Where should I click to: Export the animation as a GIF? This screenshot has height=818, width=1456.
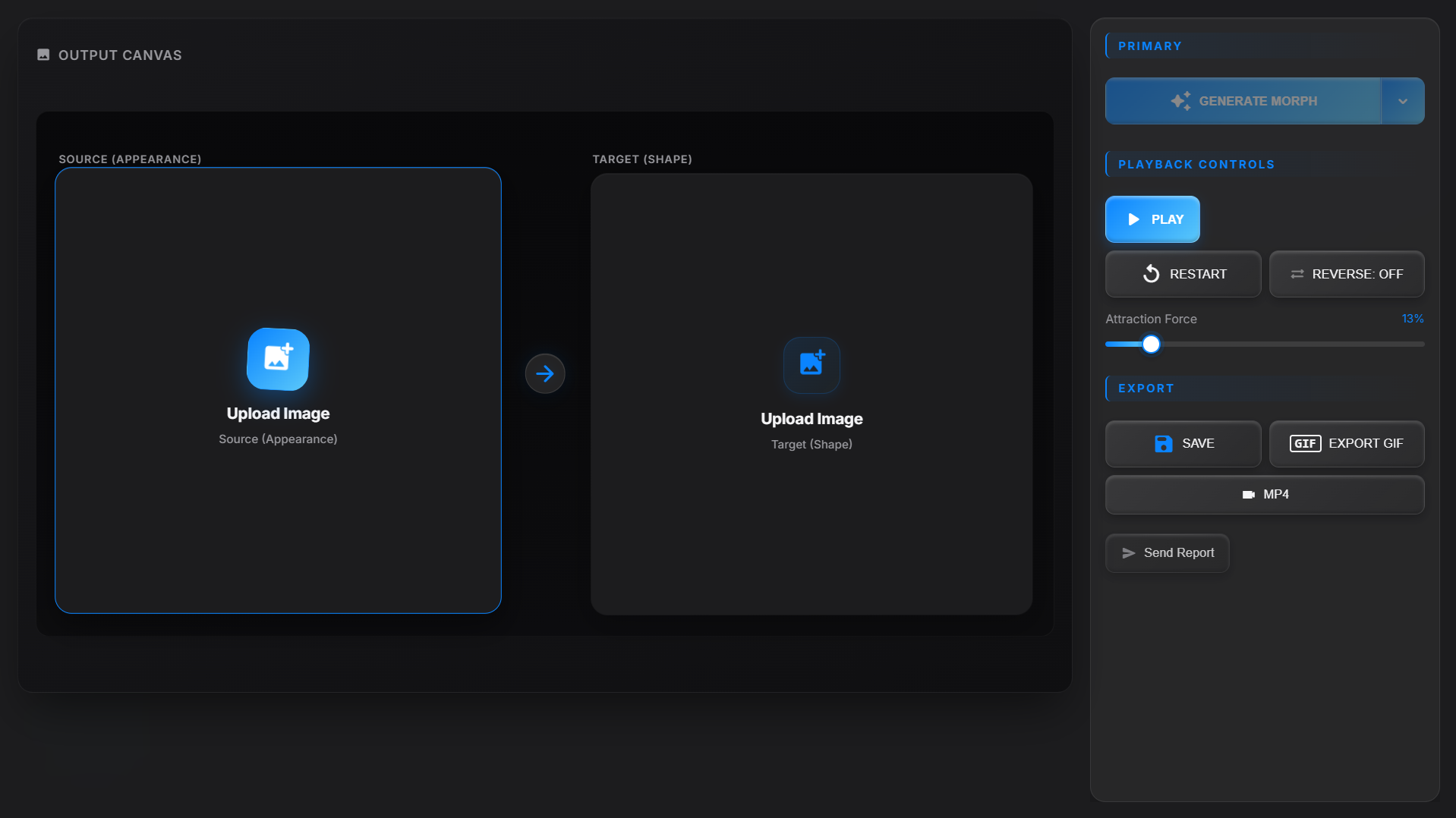point(1347,443)
